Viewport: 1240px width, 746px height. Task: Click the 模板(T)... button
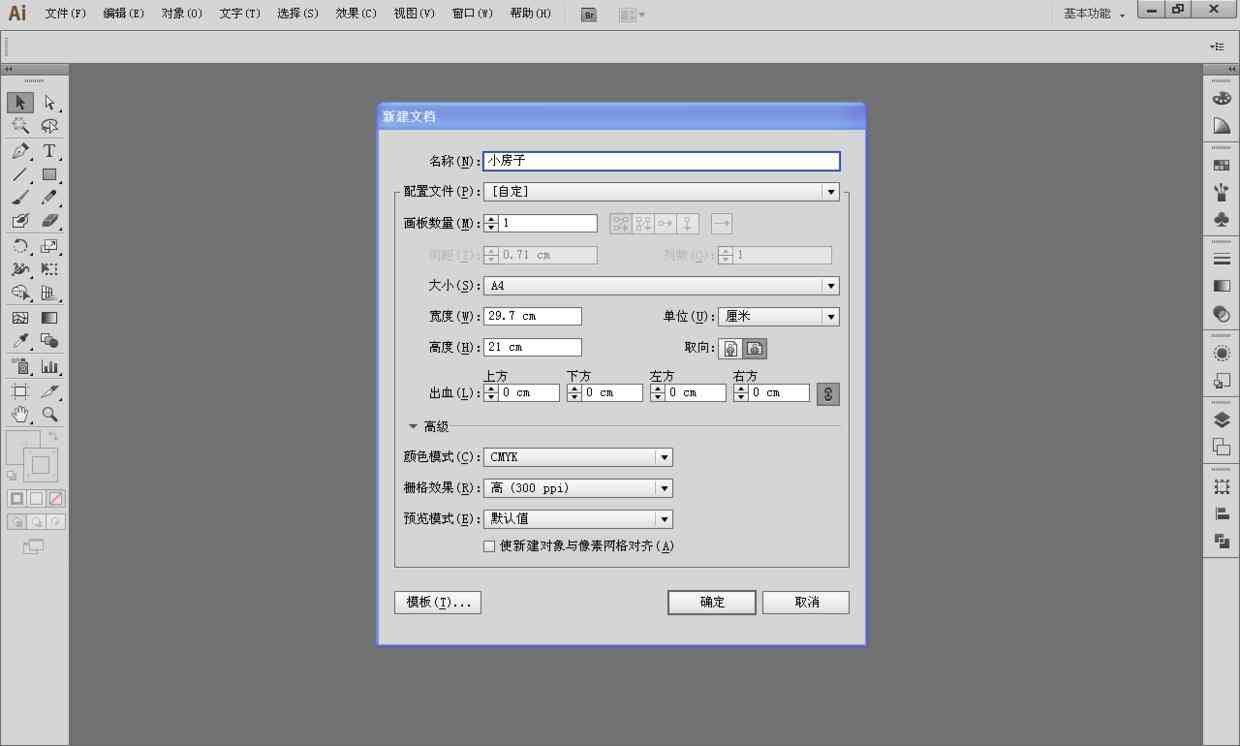coord(438,602)
